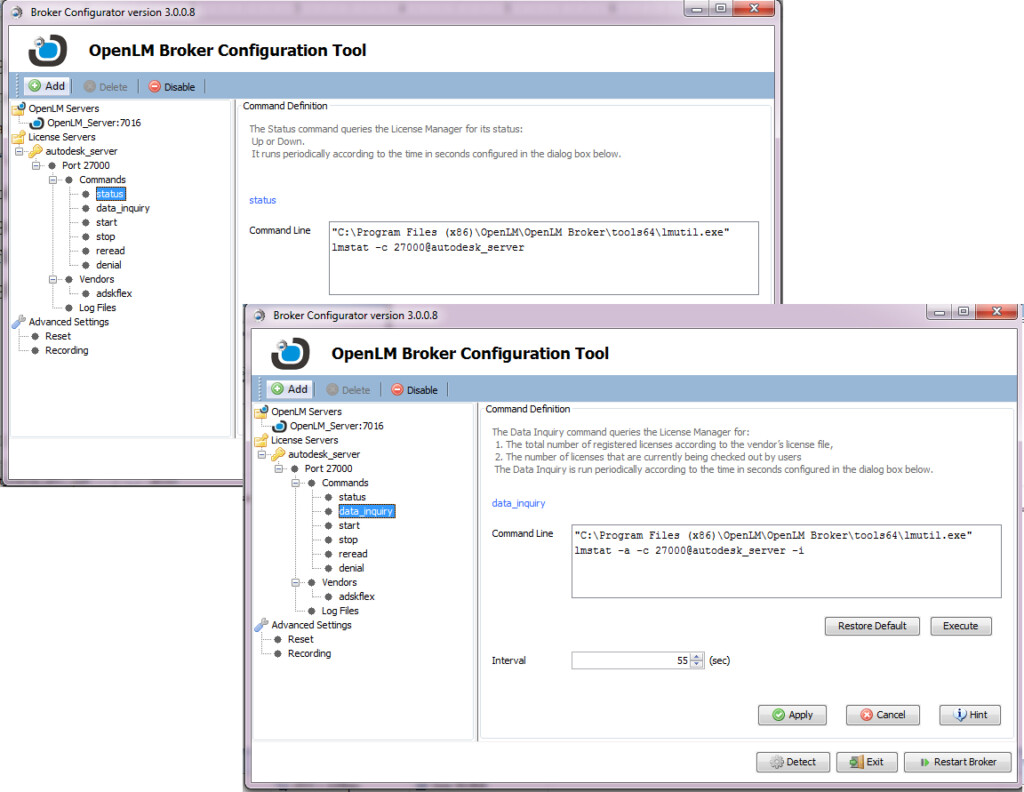Collapse Vendors node in back window
The image size is (1024, 792).
pos(53,279)
